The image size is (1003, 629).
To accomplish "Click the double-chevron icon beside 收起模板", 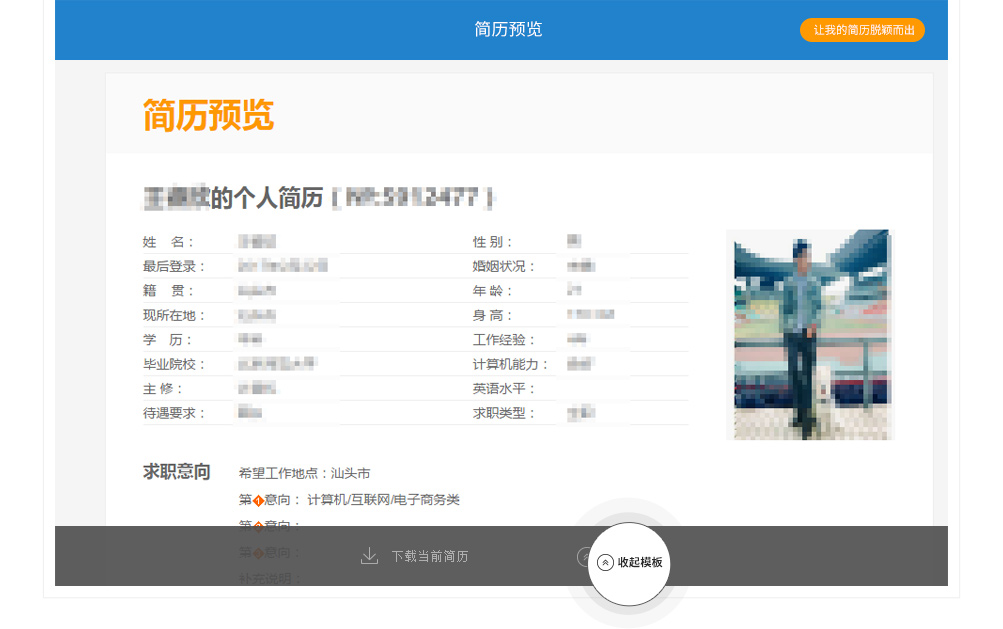I will click(x=605, y=563).
